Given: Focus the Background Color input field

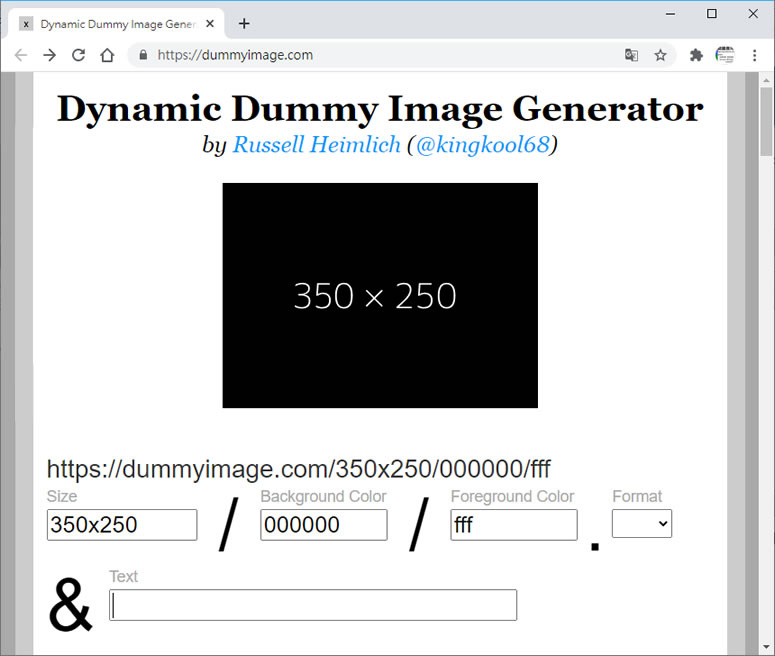Looking at the screenshot, I should click(323, 525).
